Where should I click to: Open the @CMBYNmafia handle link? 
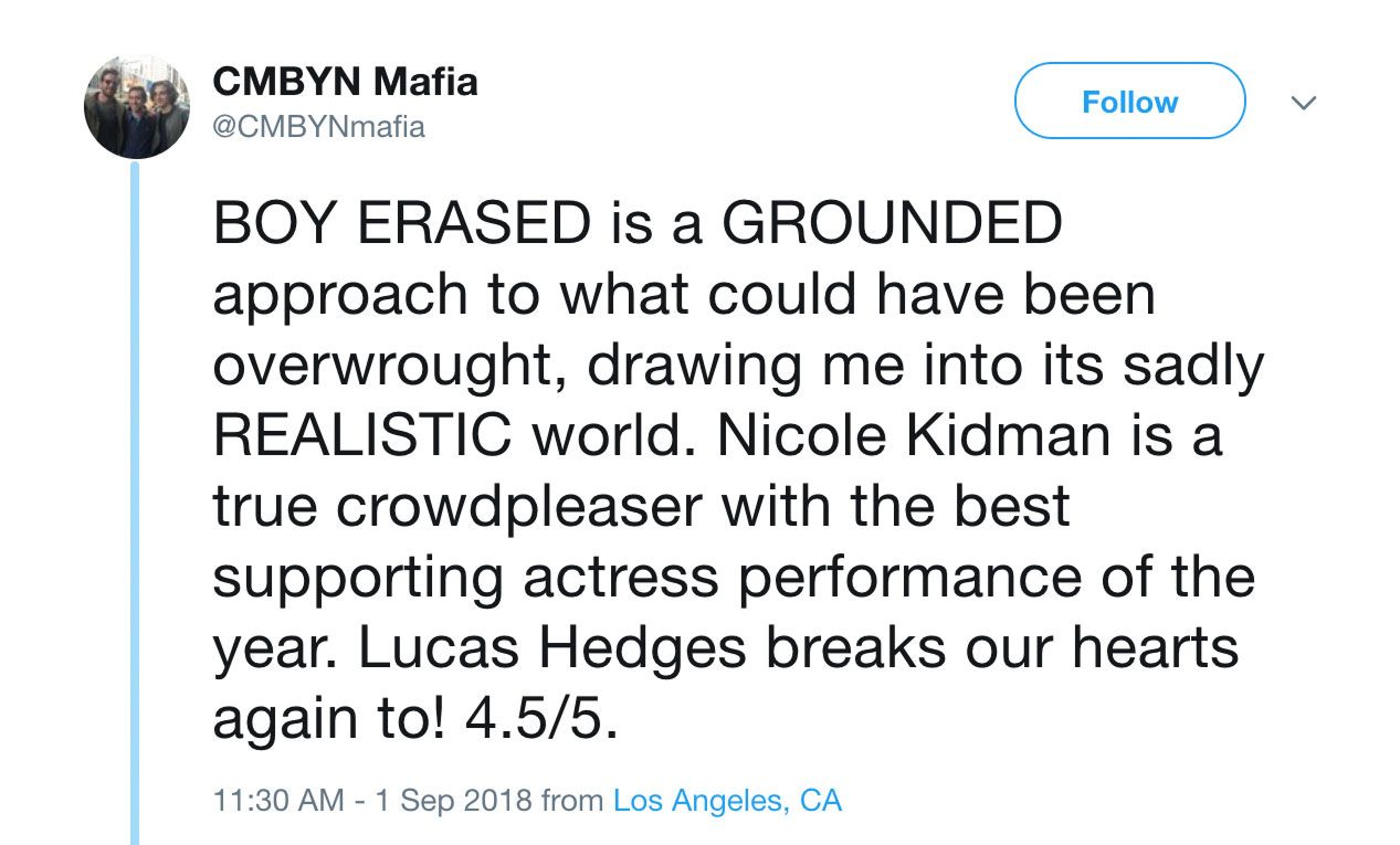(x=318, y=127)
